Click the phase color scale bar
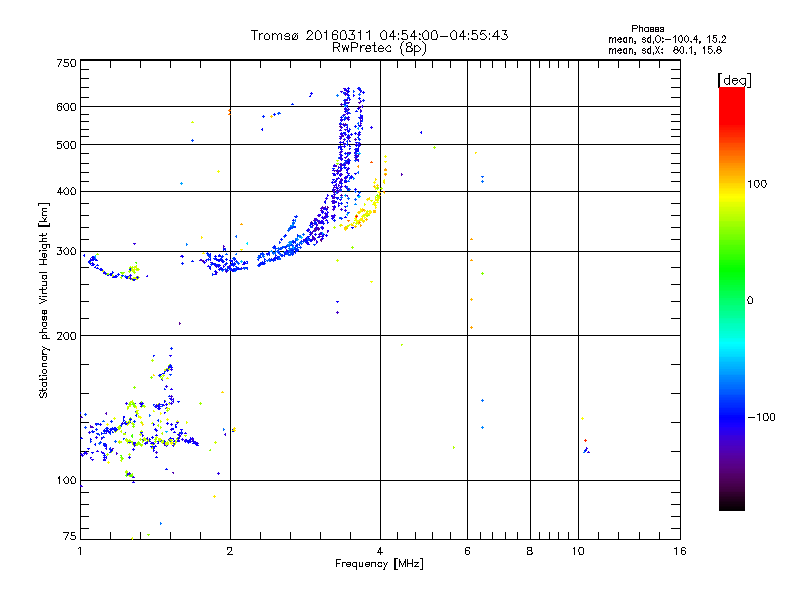800x600 pixels. [732, 299]
